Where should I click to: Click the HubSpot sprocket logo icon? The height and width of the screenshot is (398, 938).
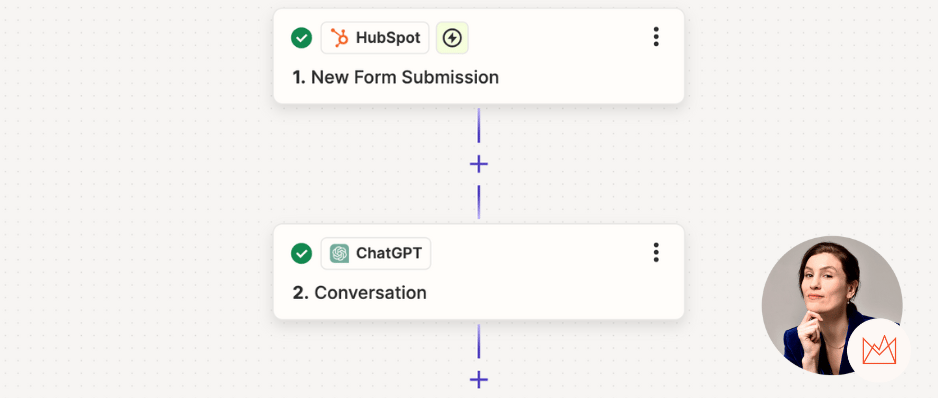(x=339, y=38)
